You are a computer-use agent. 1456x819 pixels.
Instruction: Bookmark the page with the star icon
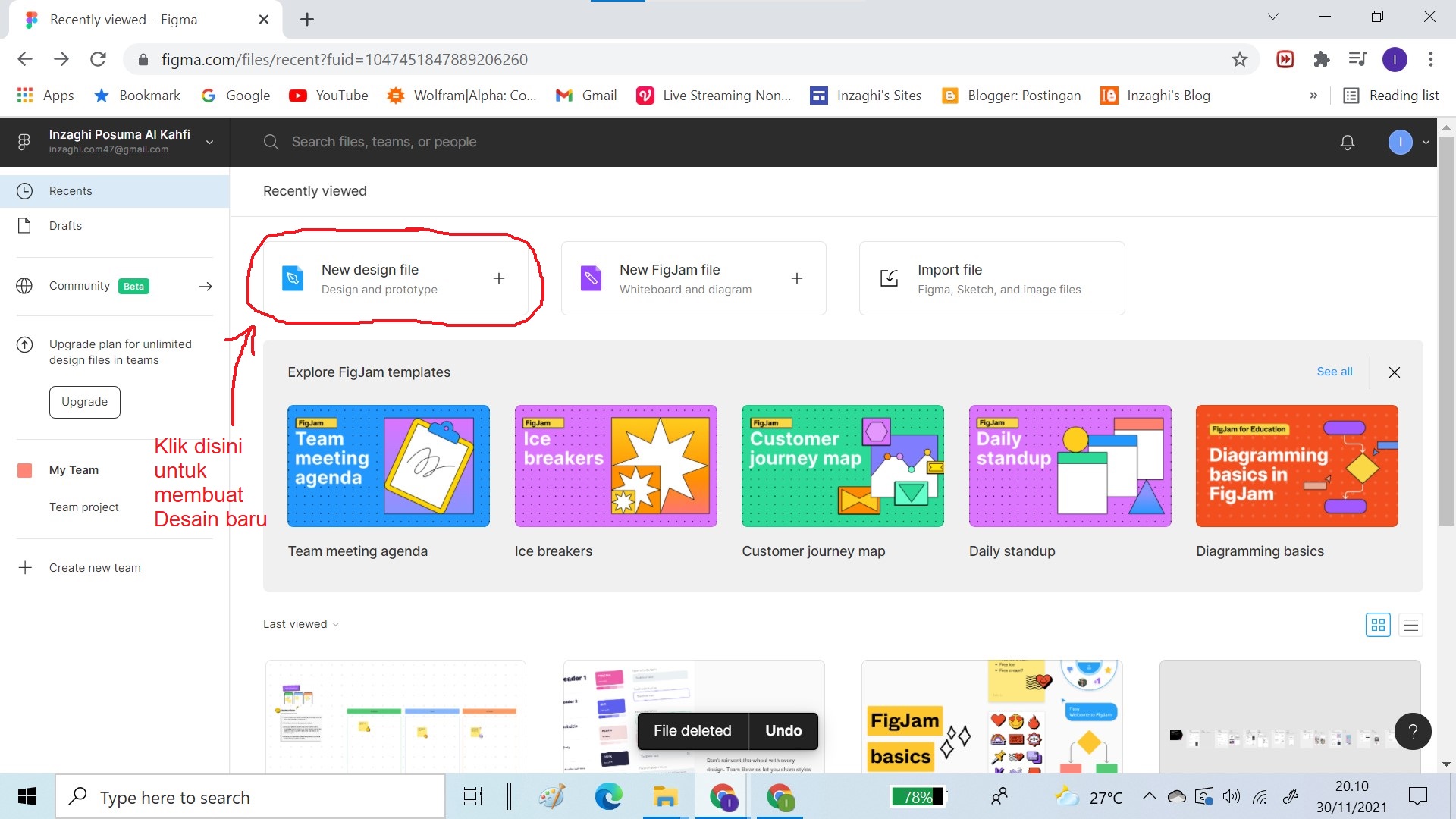click(x=1239, y=59)
